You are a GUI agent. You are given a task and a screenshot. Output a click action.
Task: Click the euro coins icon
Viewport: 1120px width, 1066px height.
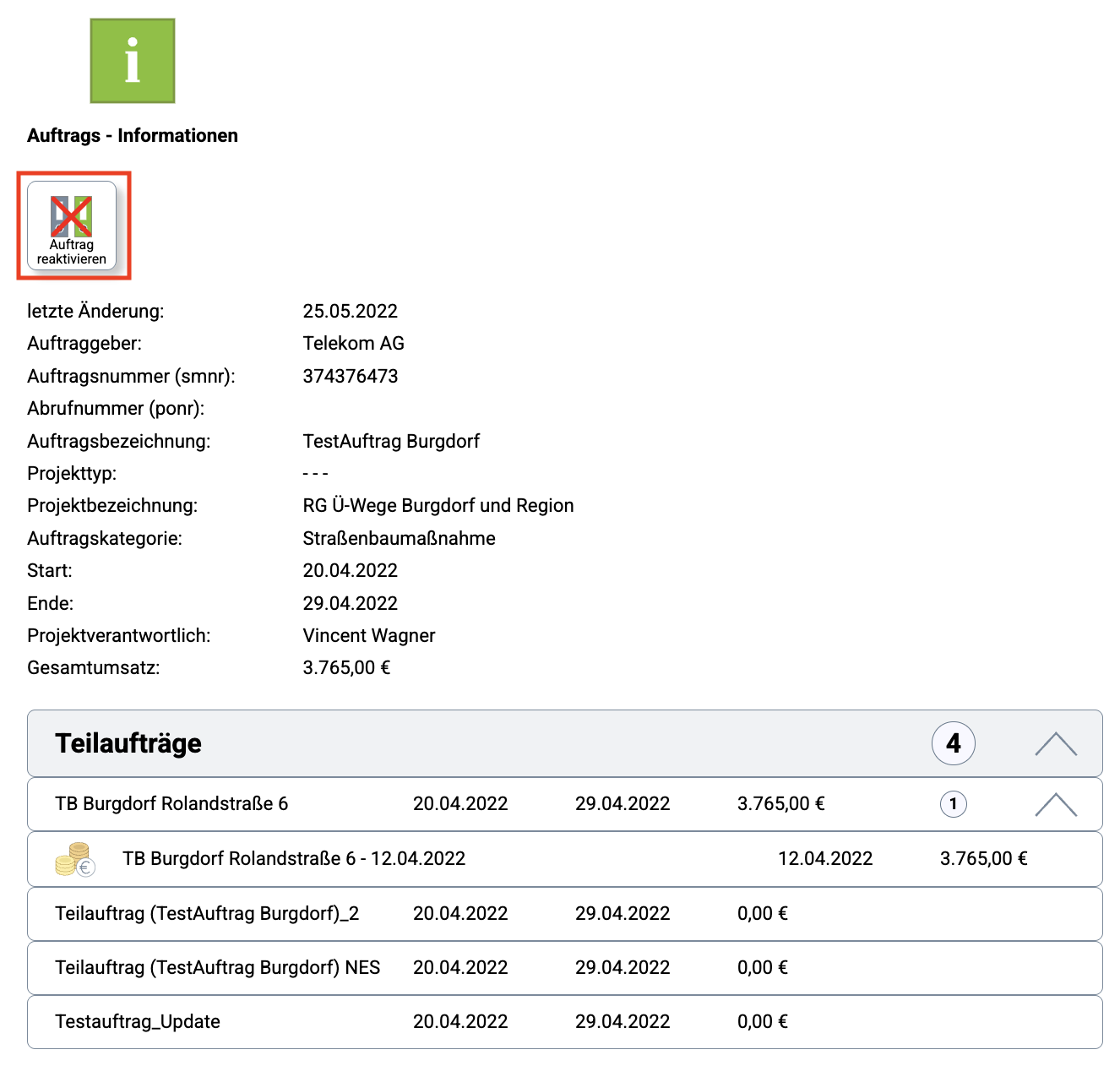tap(75, 859)
